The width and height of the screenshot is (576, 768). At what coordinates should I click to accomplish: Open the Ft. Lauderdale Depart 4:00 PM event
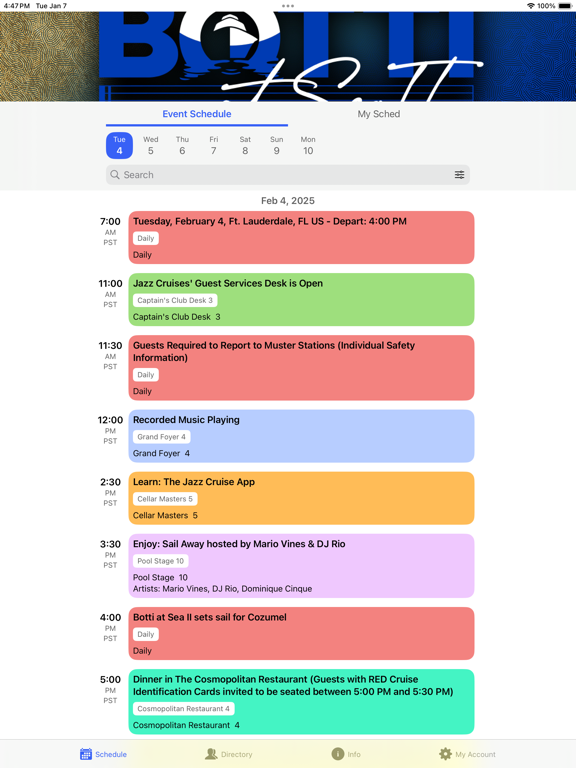point(301,238)
